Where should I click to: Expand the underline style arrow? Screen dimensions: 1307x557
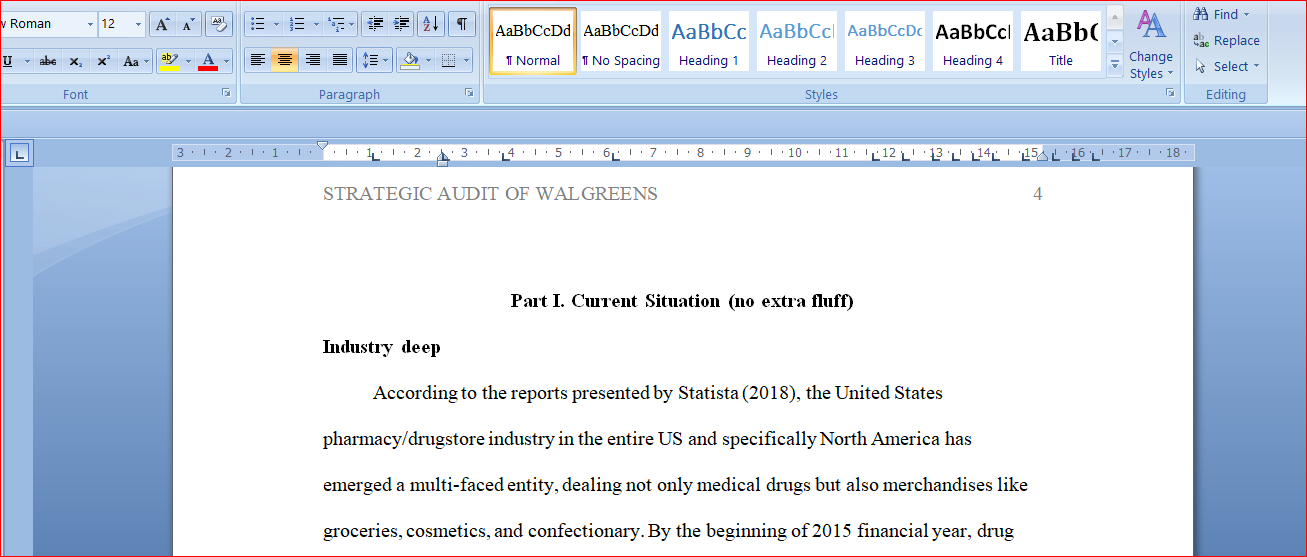click(x=25, y=61)
